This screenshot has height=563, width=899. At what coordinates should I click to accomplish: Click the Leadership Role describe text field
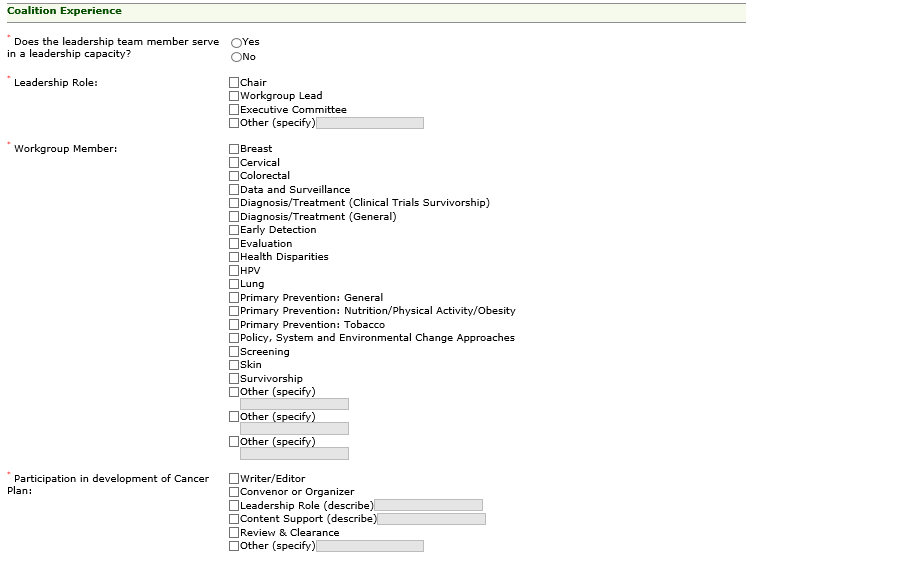[x=428, y=506]
